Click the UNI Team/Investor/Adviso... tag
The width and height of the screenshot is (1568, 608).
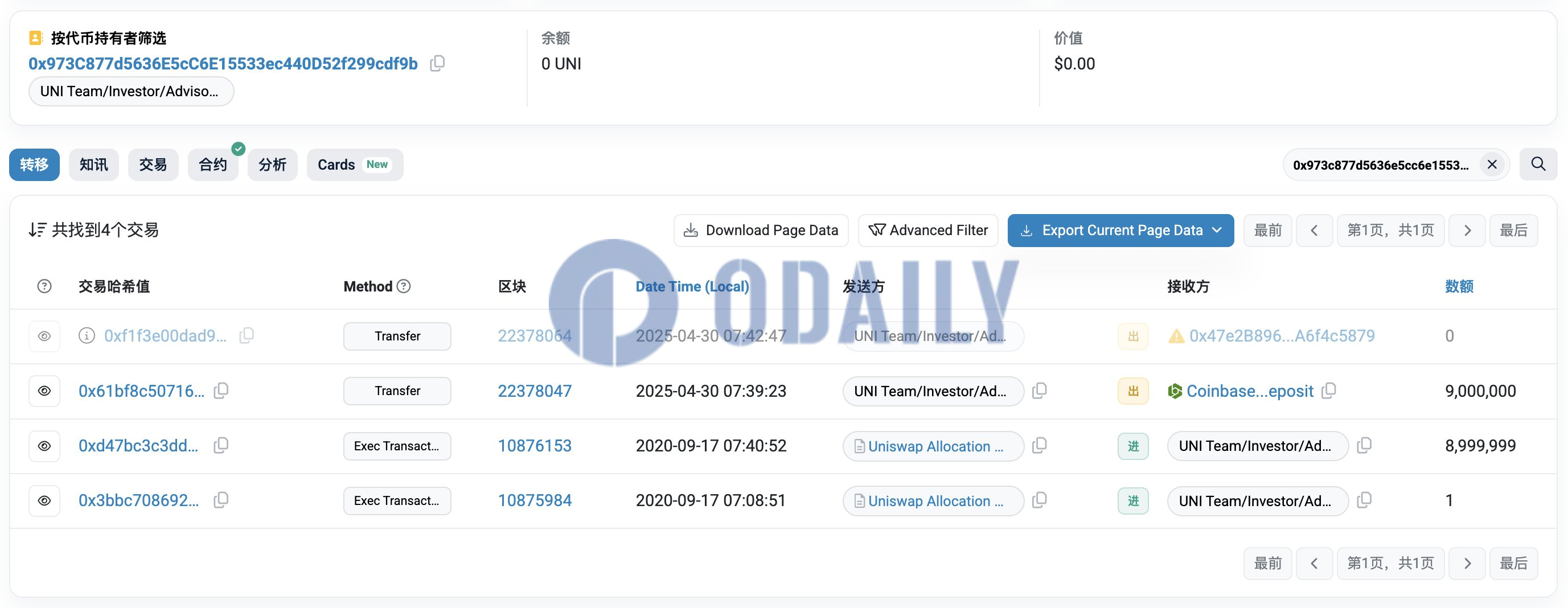click(x=131, y=91)
